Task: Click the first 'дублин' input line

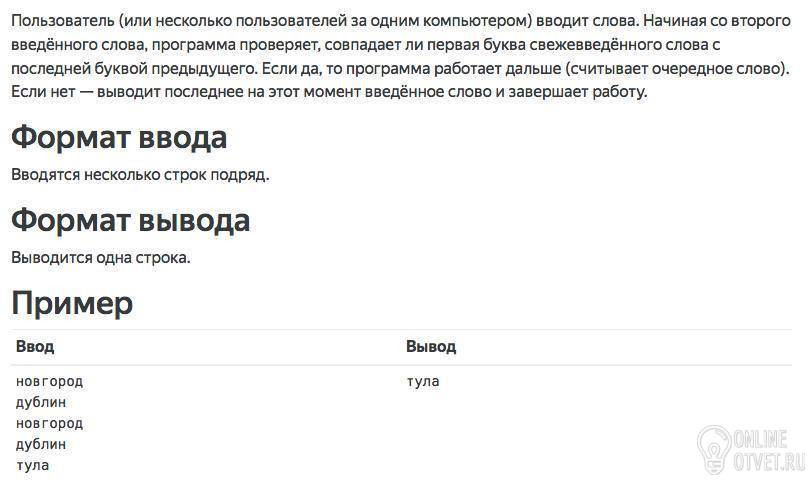Action: tap(41, 402)
